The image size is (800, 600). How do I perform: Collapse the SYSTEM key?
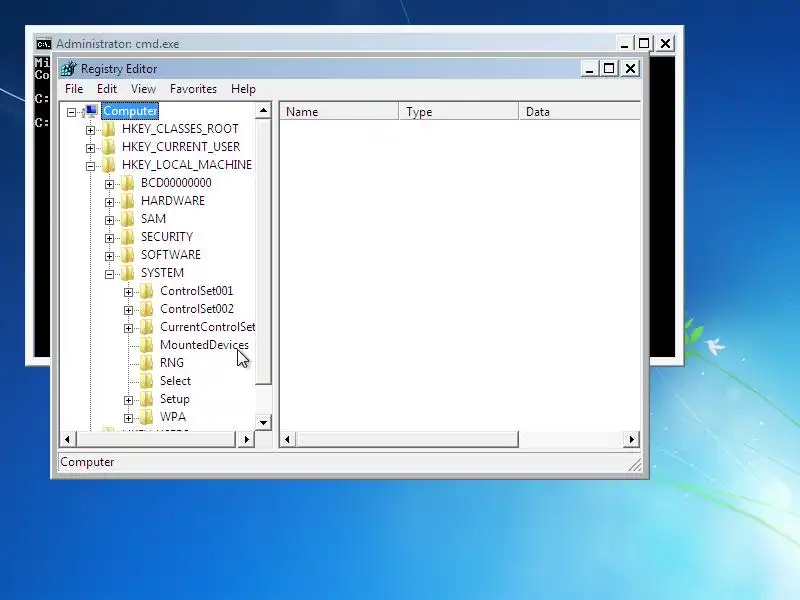click(109, 274)
